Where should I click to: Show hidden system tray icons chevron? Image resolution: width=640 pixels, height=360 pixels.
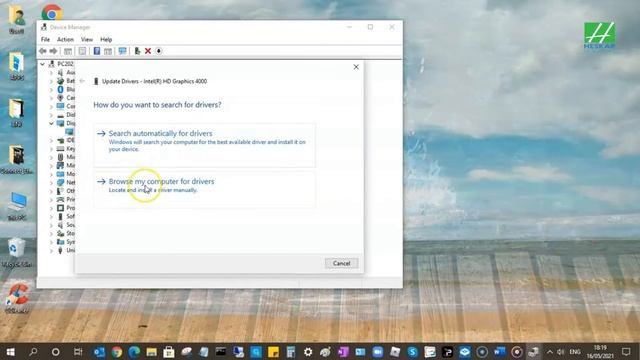point(550,352)
